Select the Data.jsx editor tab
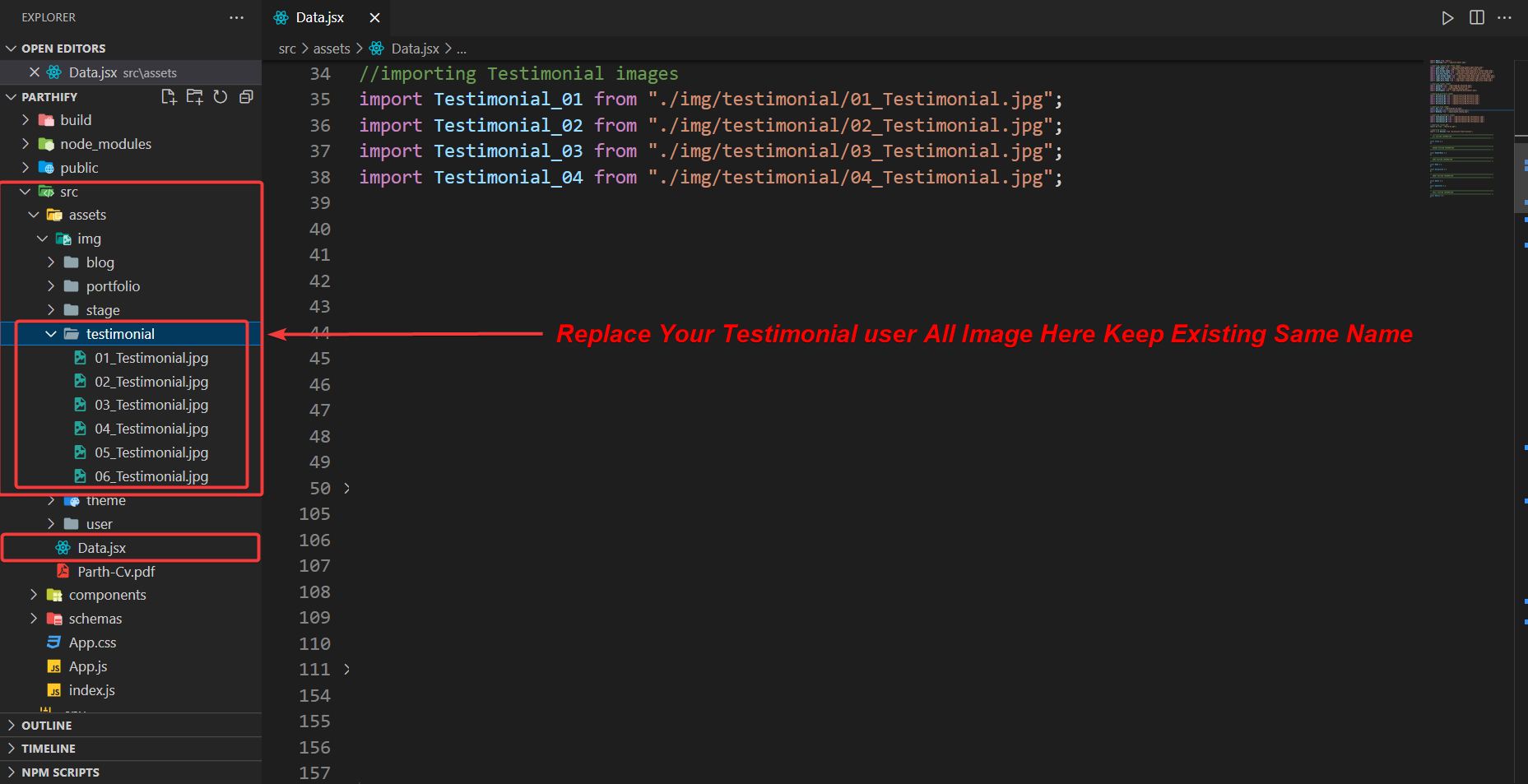The height and width of the screenshot is (784, 1528). (319, 18)
